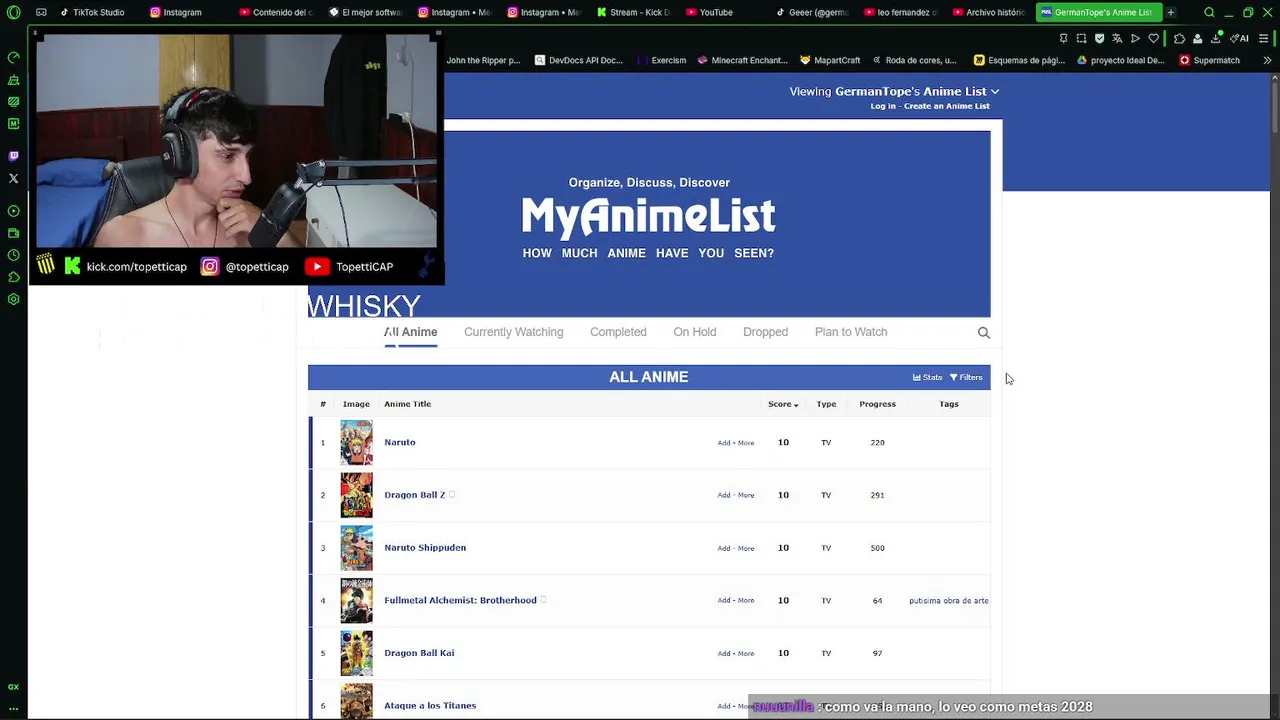The height and width of the screenshot is (720, 1280).
Task: Open the sidebar history clock icon
Action: [x=13, y=255]
